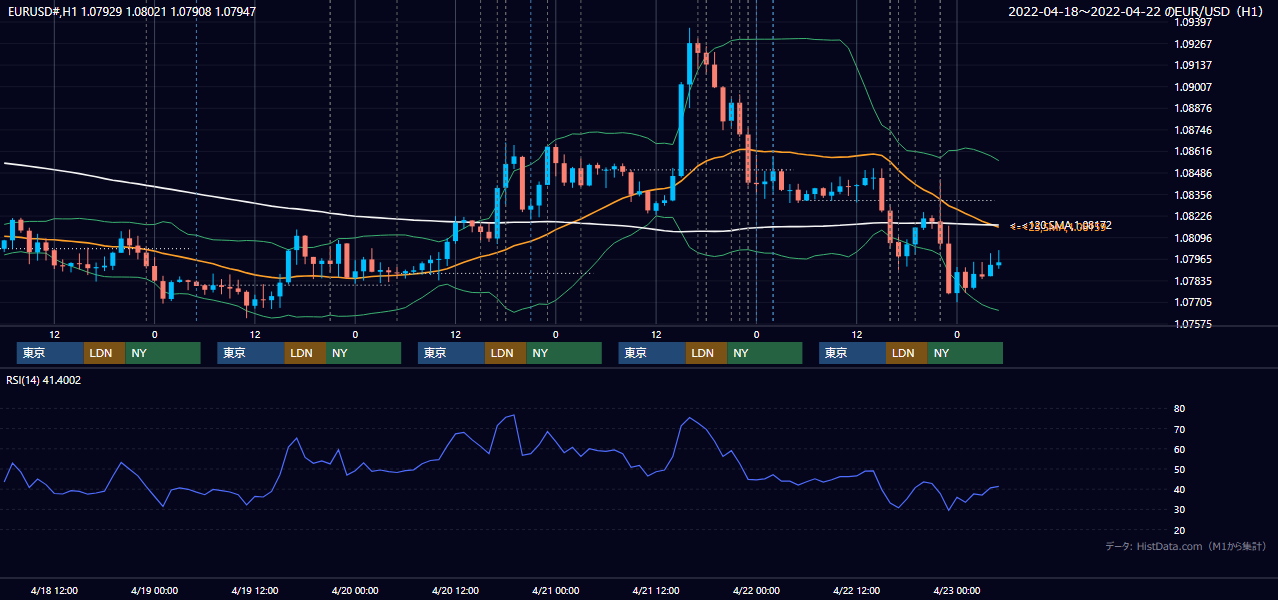1278x600 pixels.
Task: Click the 4/18 12:00 date label
Action: [54, 590]
